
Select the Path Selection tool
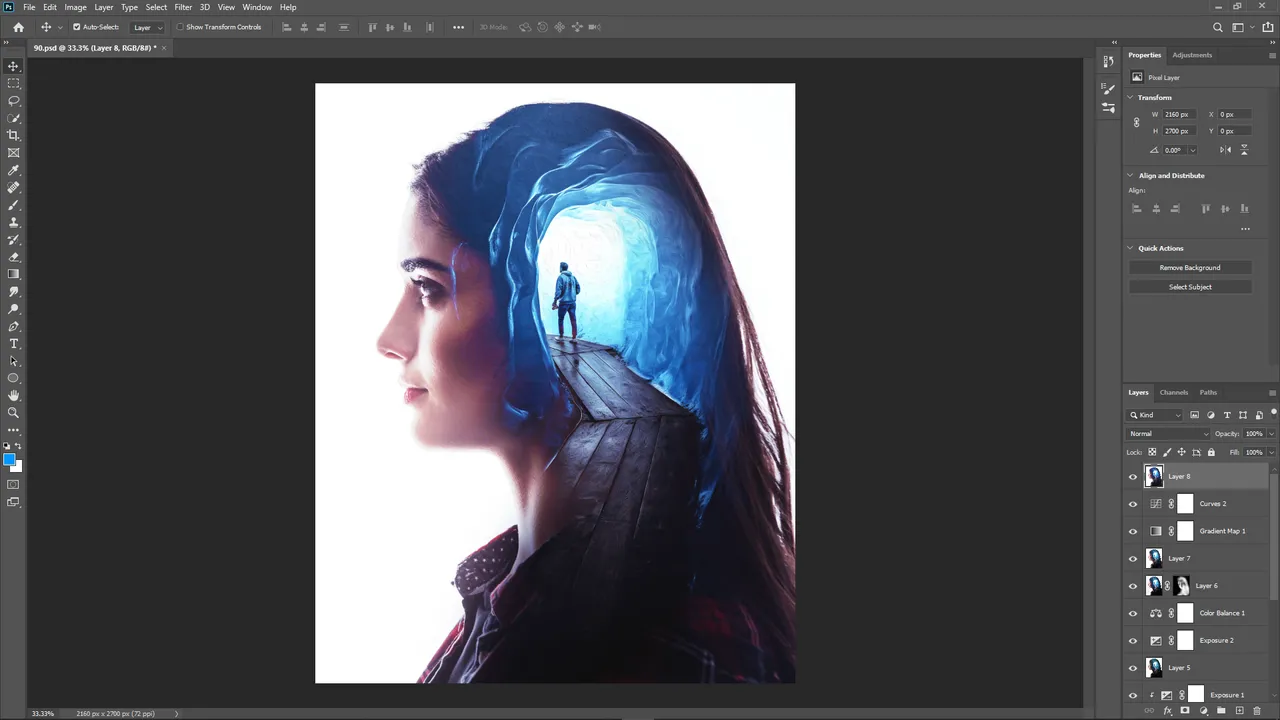pos(13,361)
